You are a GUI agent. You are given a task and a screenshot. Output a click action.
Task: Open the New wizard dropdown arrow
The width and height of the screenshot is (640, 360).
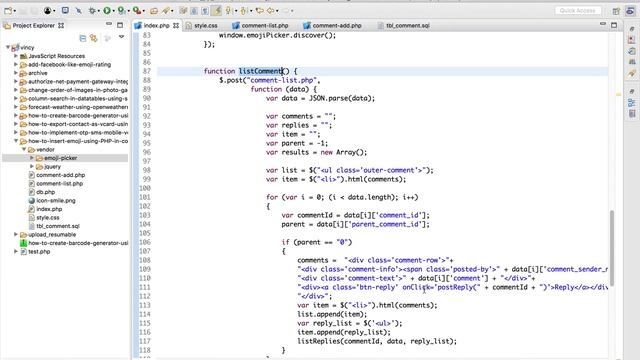[x=14, y=11]
